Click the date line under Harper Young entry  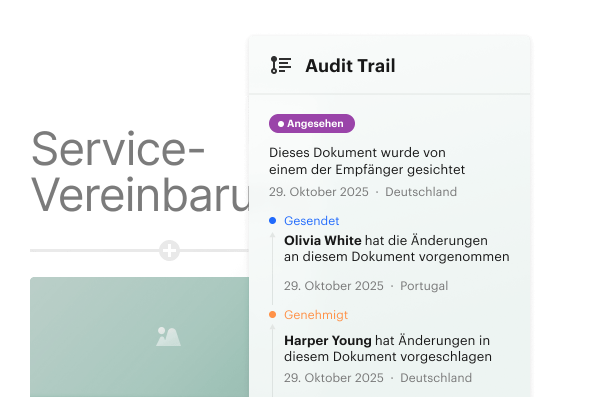pyautogui.click(x=378, y=377)
